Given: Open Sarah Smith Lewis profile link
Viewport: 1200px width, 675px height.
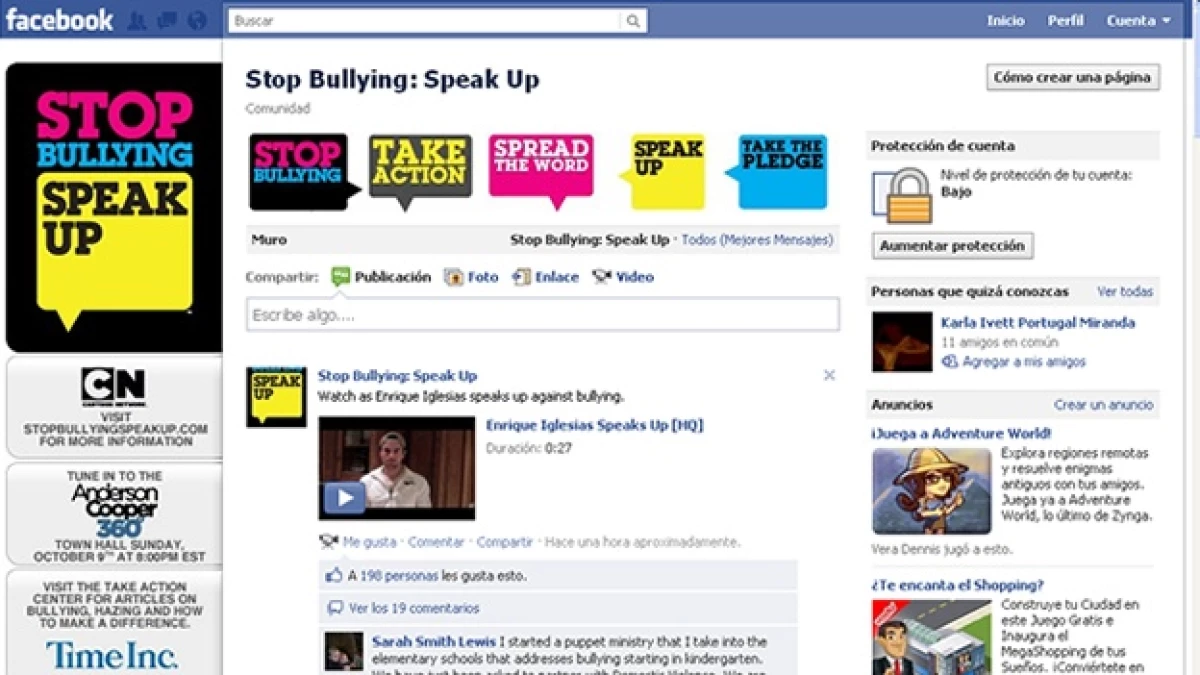Looking at the screenshot, I should pyautogui.click(x=433, y=642).
